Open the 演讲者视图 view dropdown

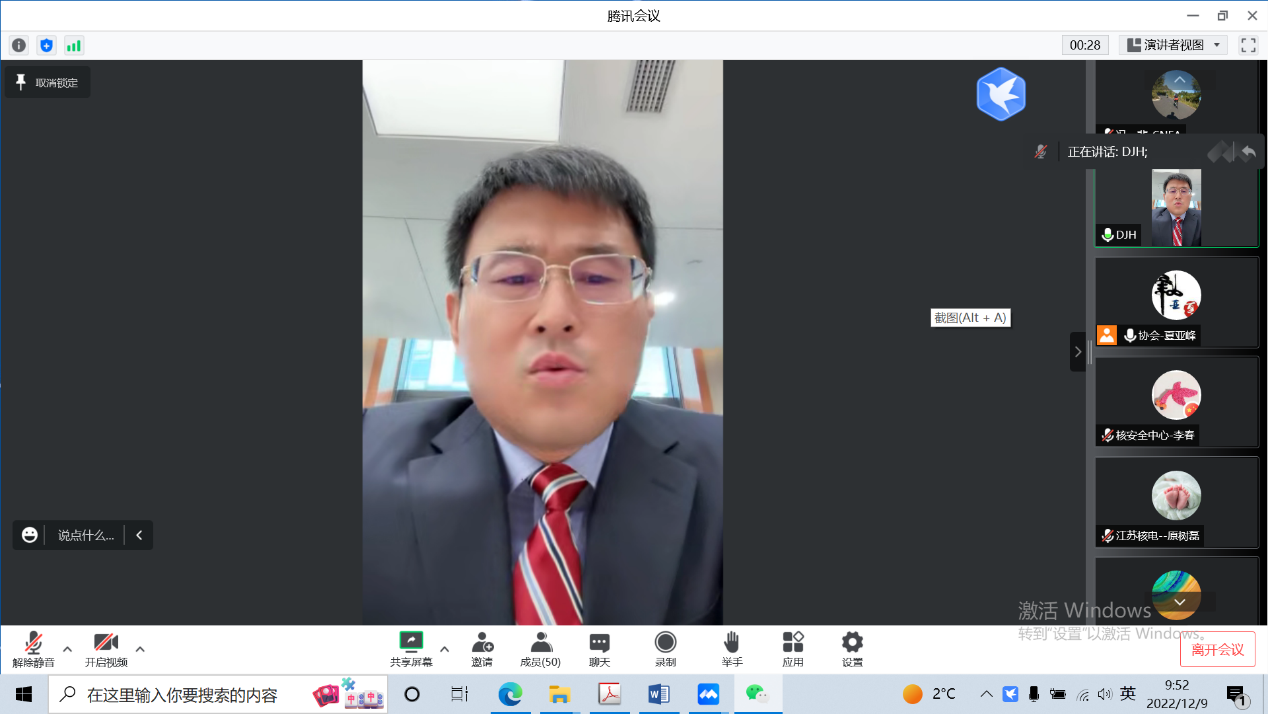1173,45
